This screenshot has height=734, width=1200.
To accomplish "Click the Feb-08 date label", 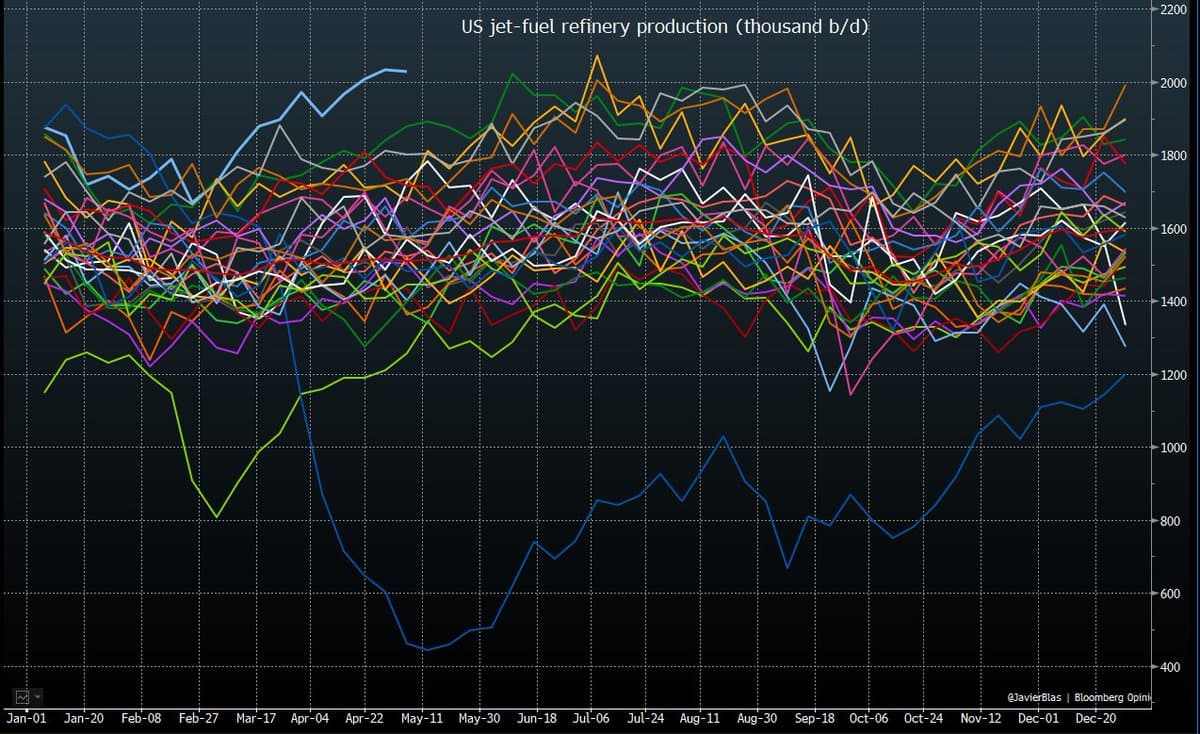I will (x=141, y=718).
